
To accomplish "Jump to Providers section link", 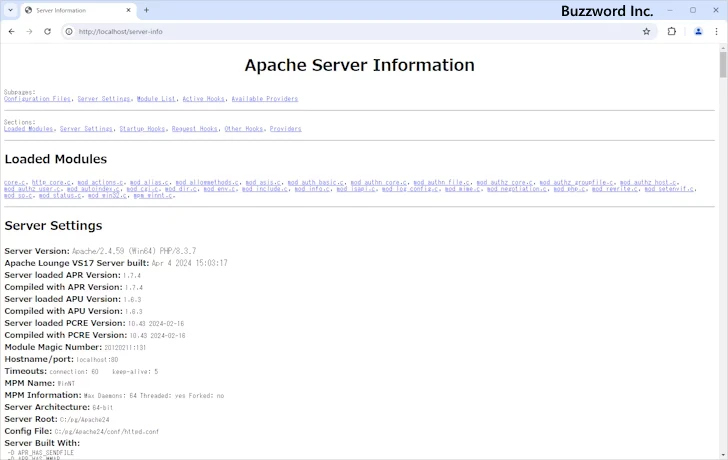I will coord(286,129).
